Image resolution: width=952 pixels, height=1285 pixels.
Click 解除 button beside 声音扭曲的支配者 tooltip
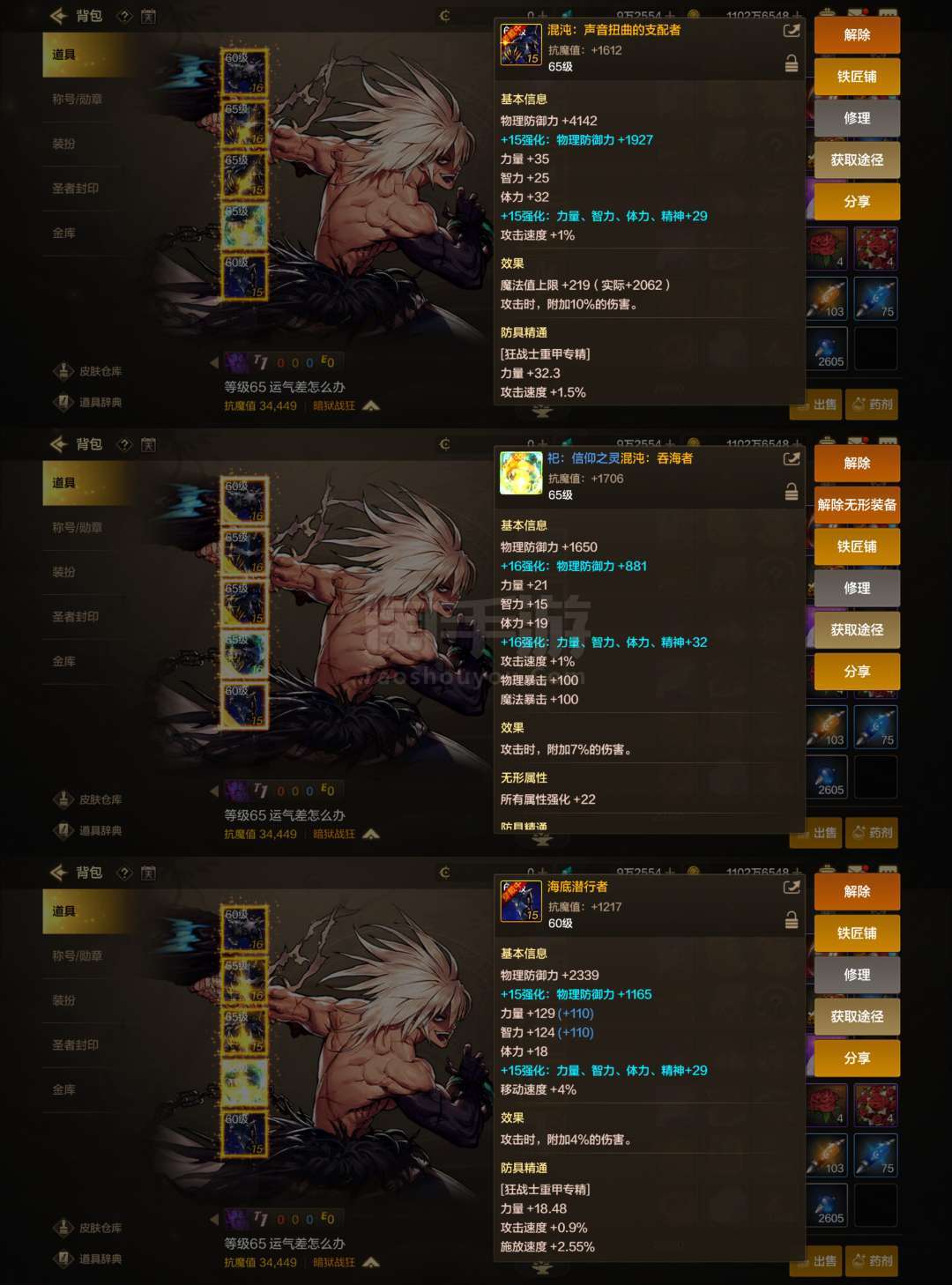[857, 35]
